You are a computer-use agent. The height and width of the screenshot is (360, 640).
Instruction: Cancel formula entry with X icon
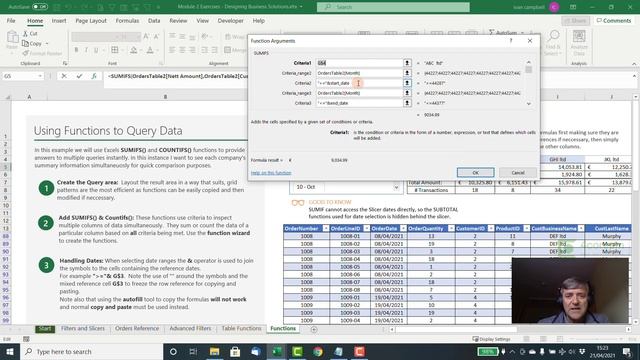click(64, 76)
